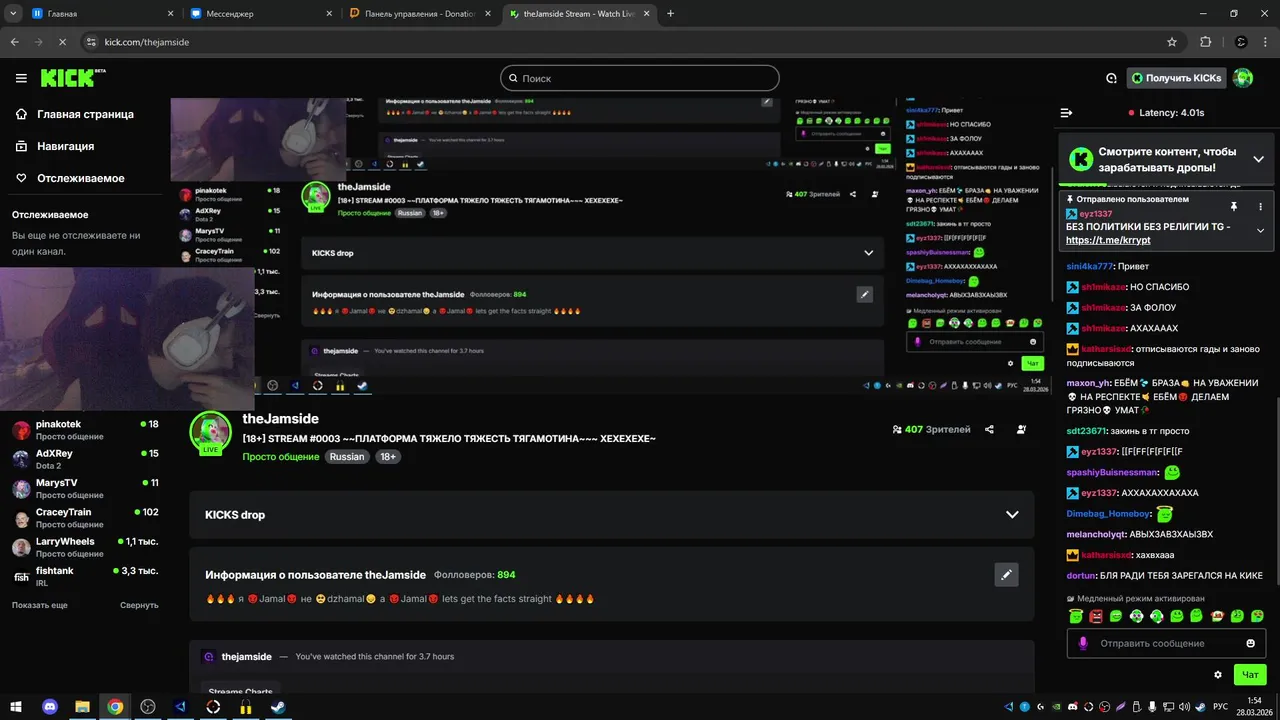Click the Отправить сообщение chat input

(x=1166, y=643)
